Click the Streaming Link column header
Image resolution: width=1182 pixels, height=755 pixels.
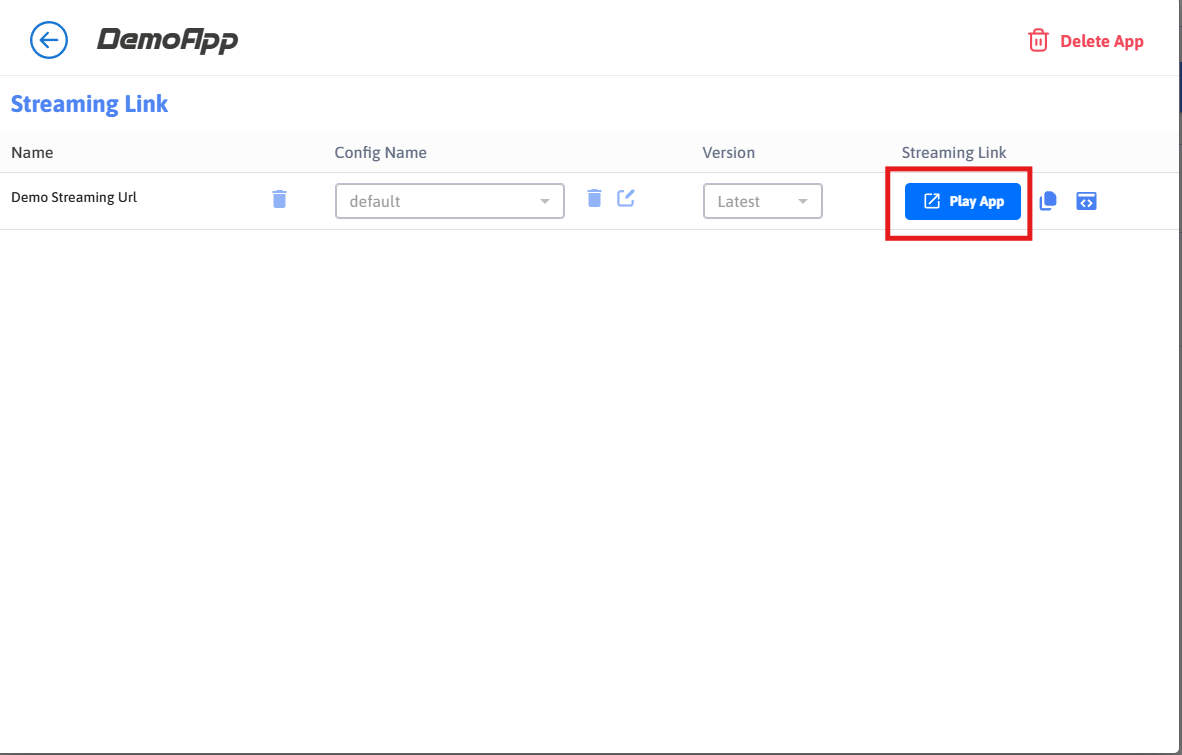[954, 153]
